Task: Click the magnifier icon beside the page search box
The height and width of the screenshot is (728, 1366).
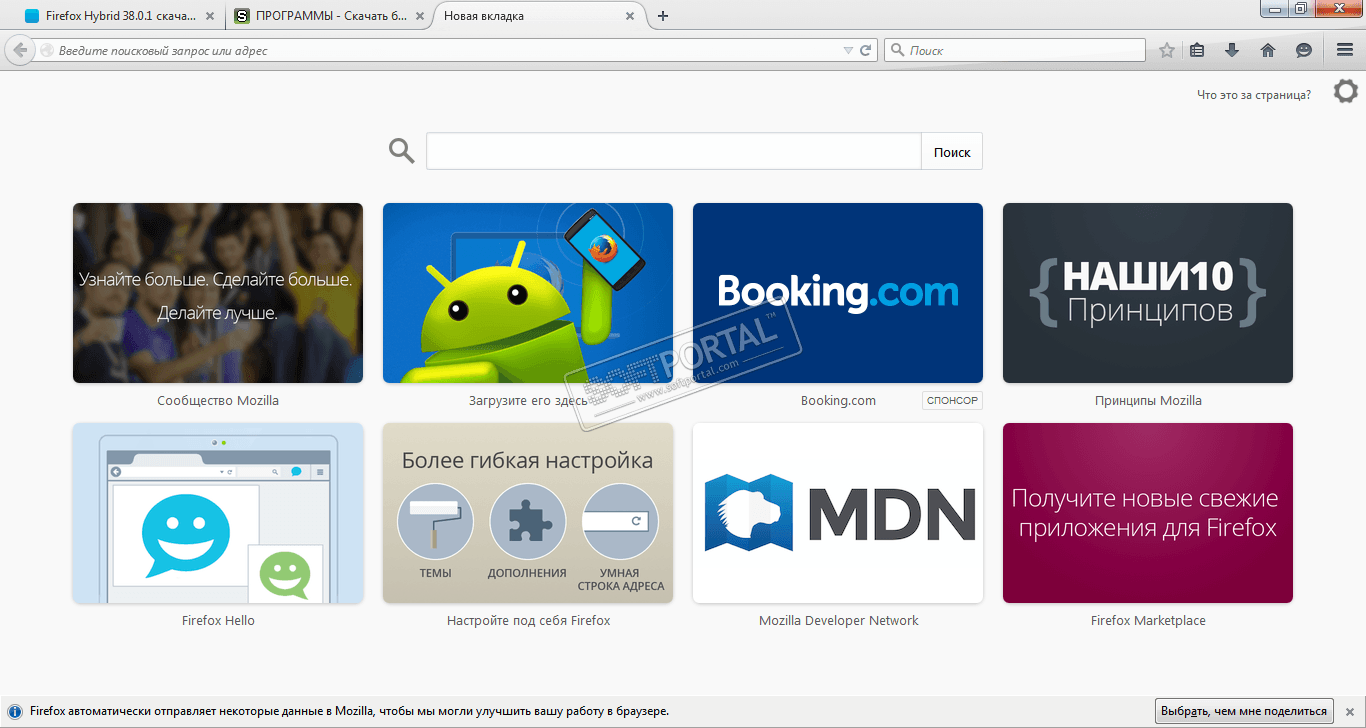Action: click(x=401, y=151)
